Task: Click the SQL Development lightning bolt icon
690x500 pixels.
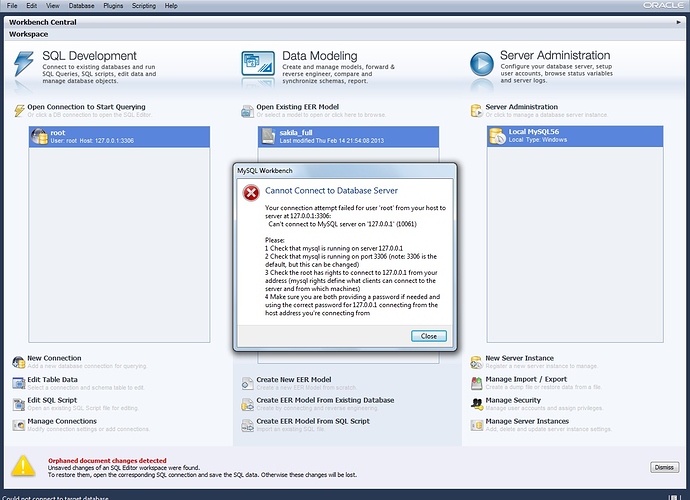Action: tap(23, 64)
